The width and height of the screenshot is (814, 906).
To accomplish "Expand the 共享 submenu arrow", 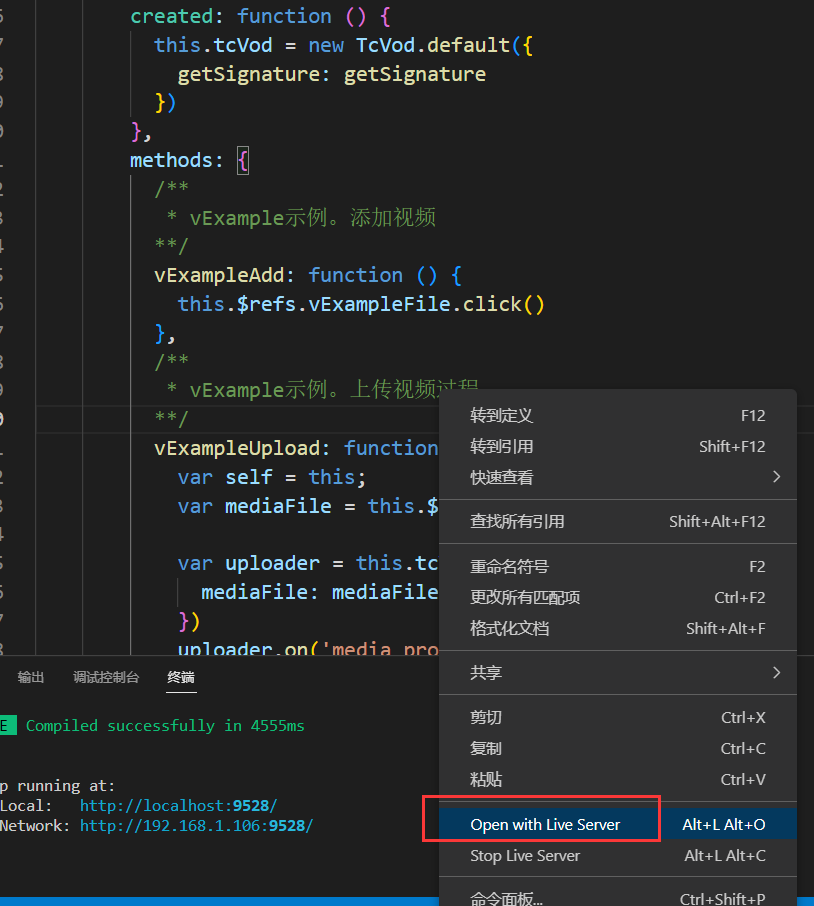I will pos(776,672).
